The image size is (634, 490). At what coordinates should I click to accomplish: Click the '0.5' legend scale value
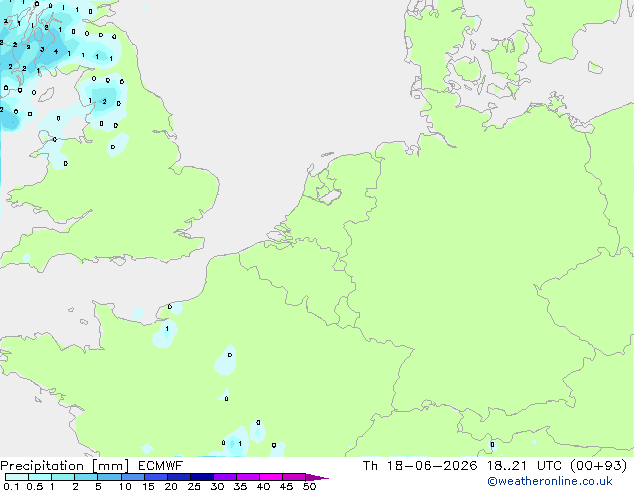click(34, 486)
